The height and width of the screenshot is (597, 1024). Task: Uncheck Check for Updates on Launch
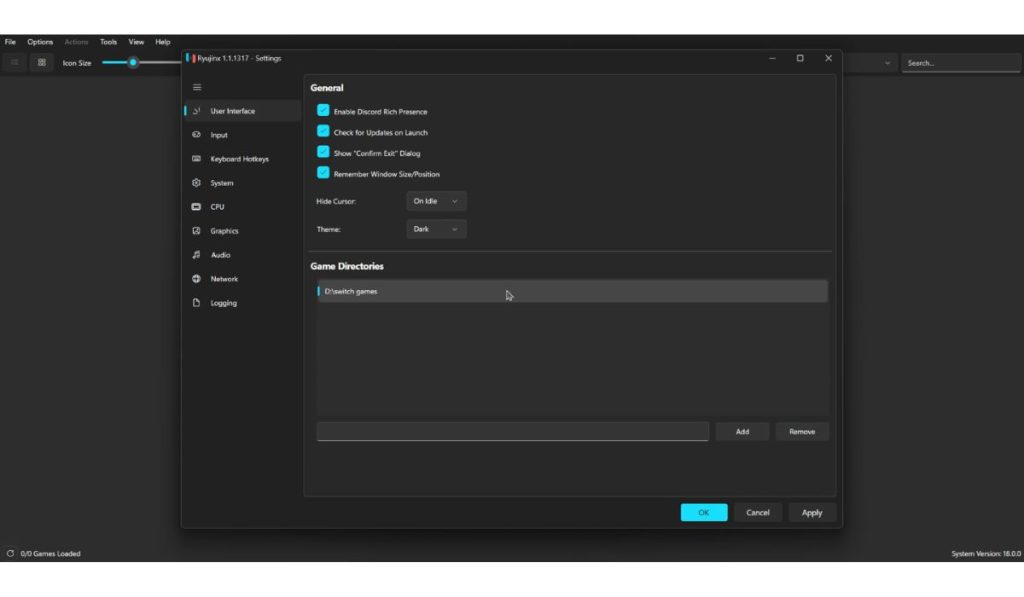tap(323, 131)
